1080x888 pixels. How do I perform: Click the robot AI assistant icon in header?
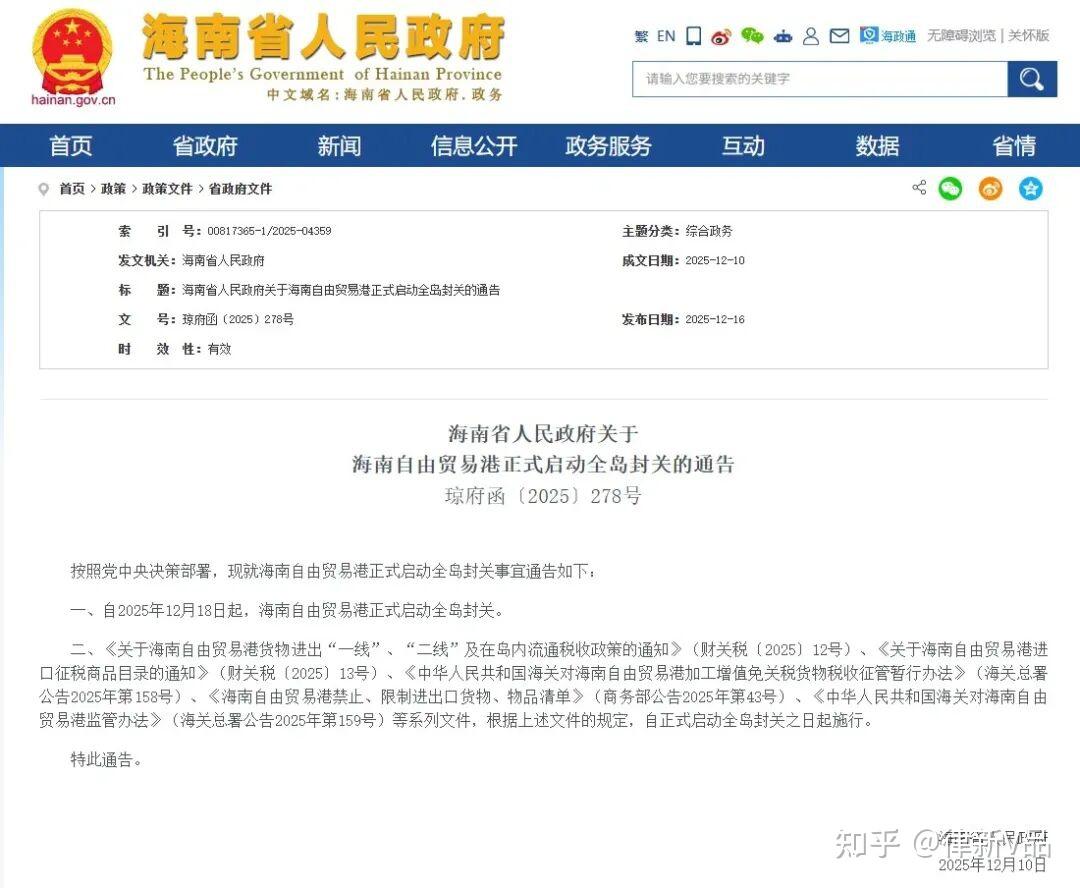click(781, 36)
